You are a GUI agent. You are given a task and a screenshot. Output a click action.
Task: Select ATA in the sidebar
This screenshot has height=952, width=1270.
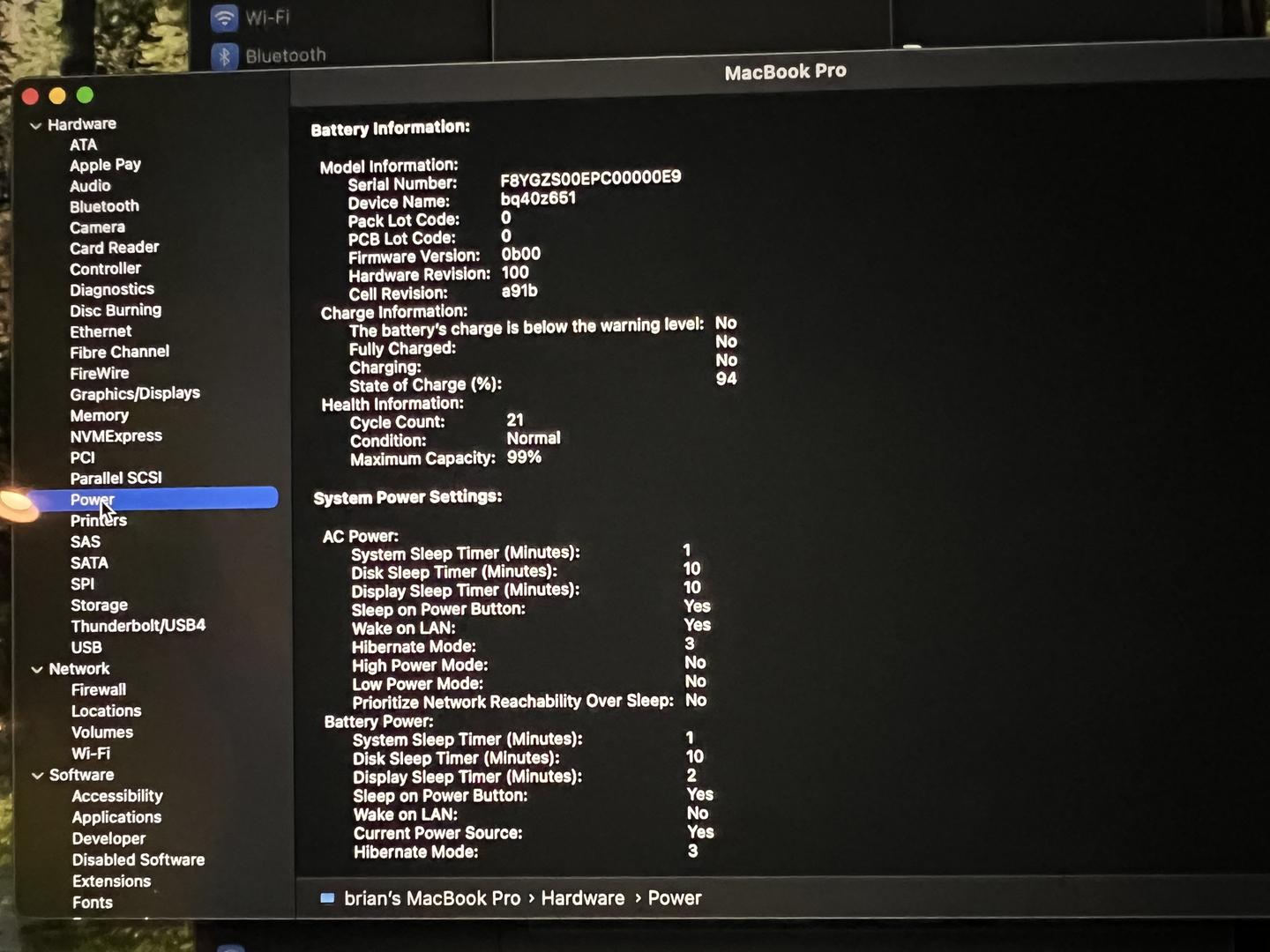point(84,145)
